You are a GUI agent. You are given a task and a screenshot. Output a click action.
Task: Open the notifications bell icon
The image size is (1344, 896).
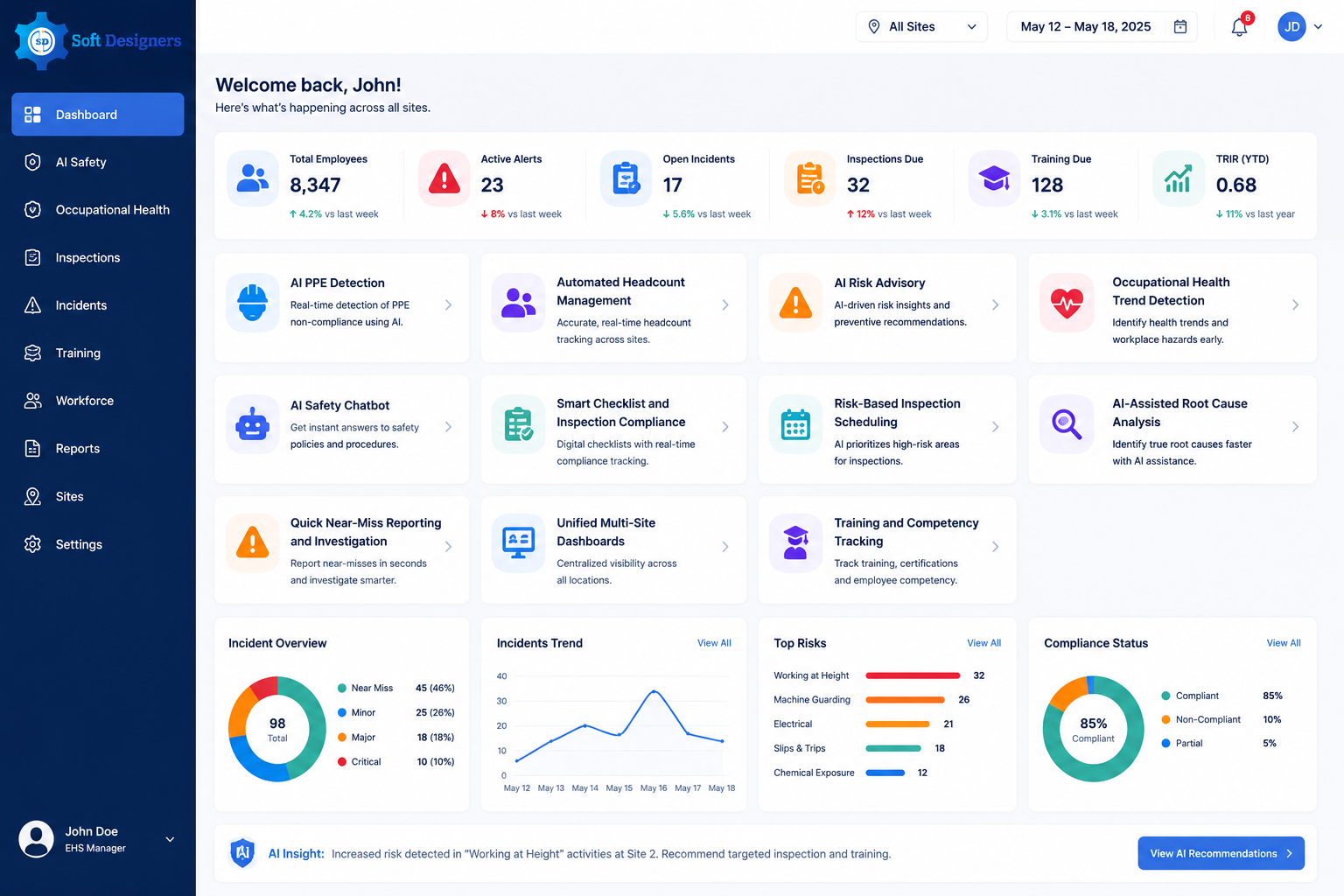pyautogui.click(x=1239, y=27)
